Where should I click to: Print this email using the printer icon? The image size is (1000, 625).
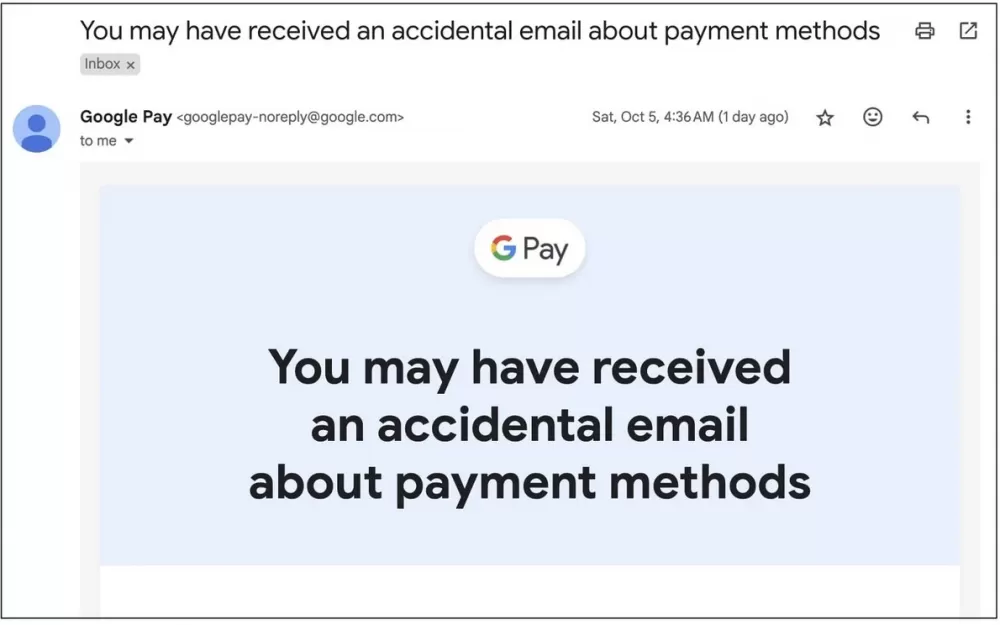925,31
